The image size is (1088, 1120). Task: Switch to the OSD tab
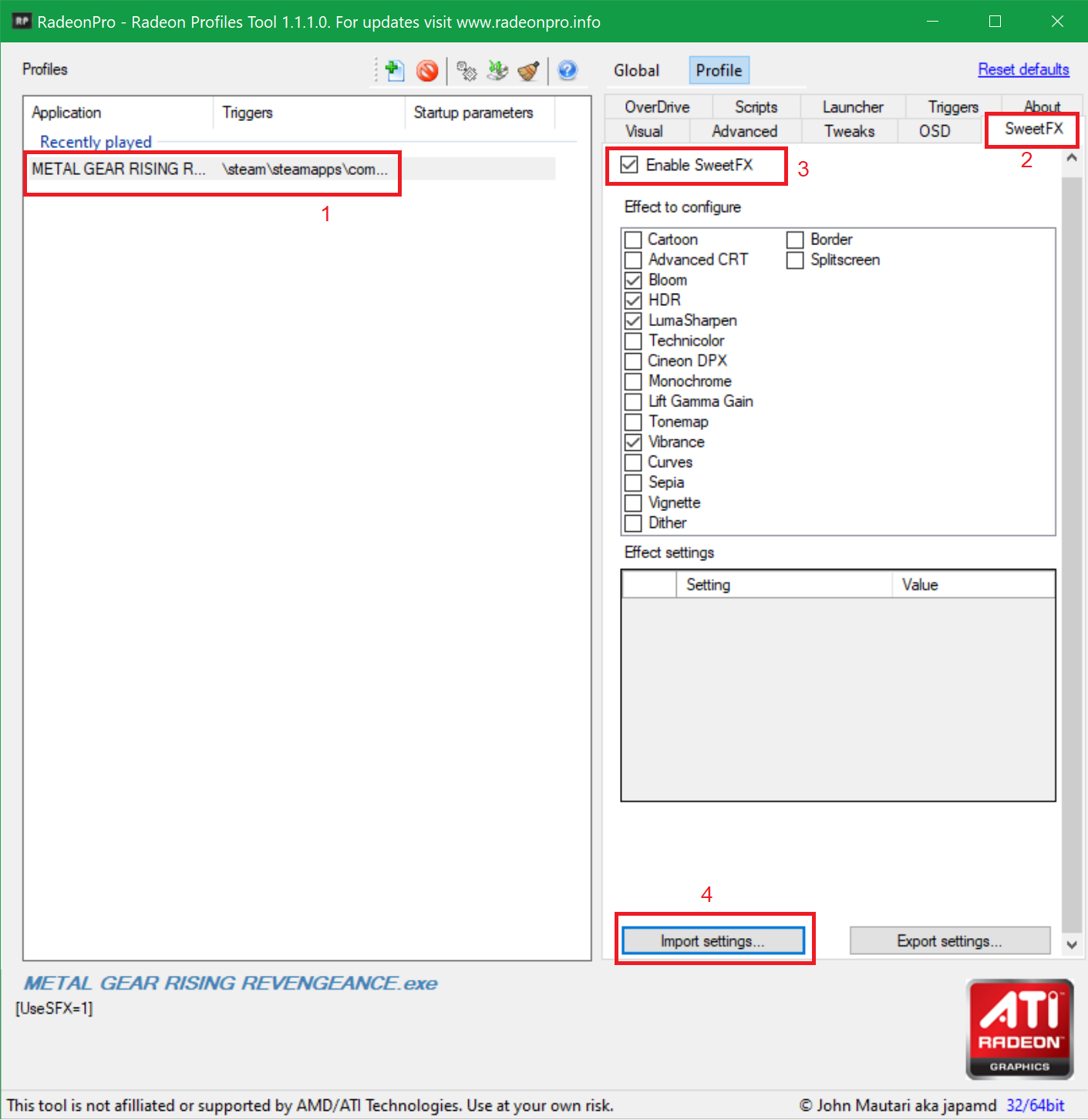(x=935, y=131)
